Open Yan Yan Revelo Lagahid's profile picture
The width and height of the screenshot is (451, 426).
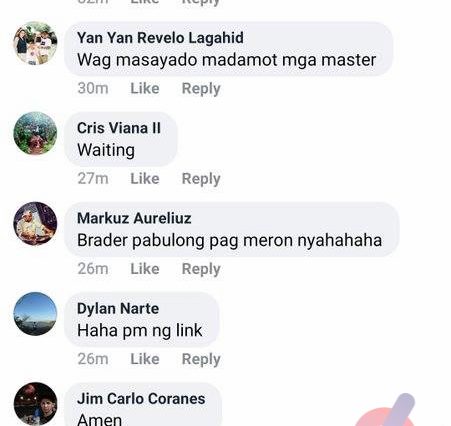pos(35,43)
